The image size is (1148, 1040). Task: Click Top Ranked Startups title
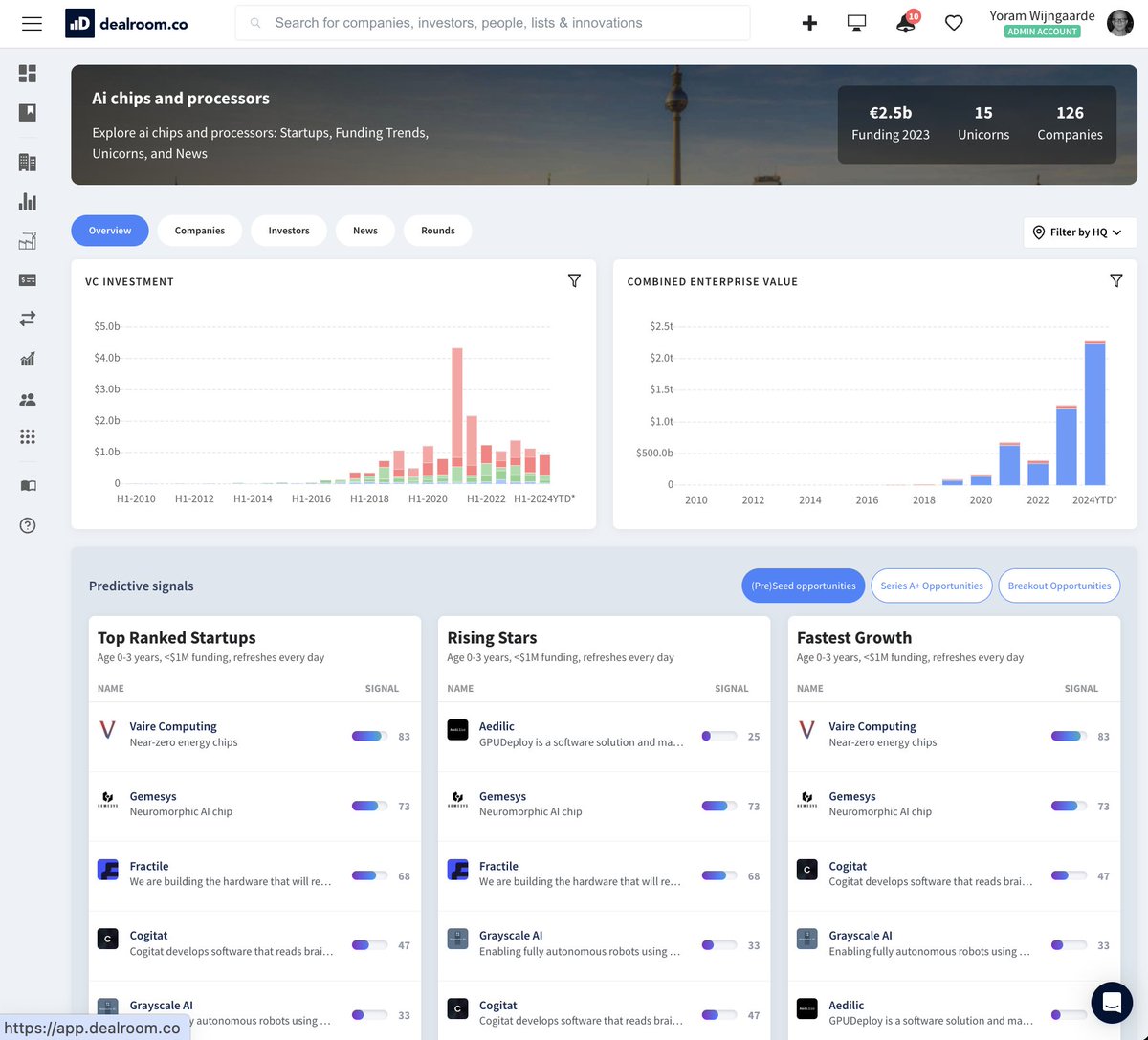click(177, 638)
